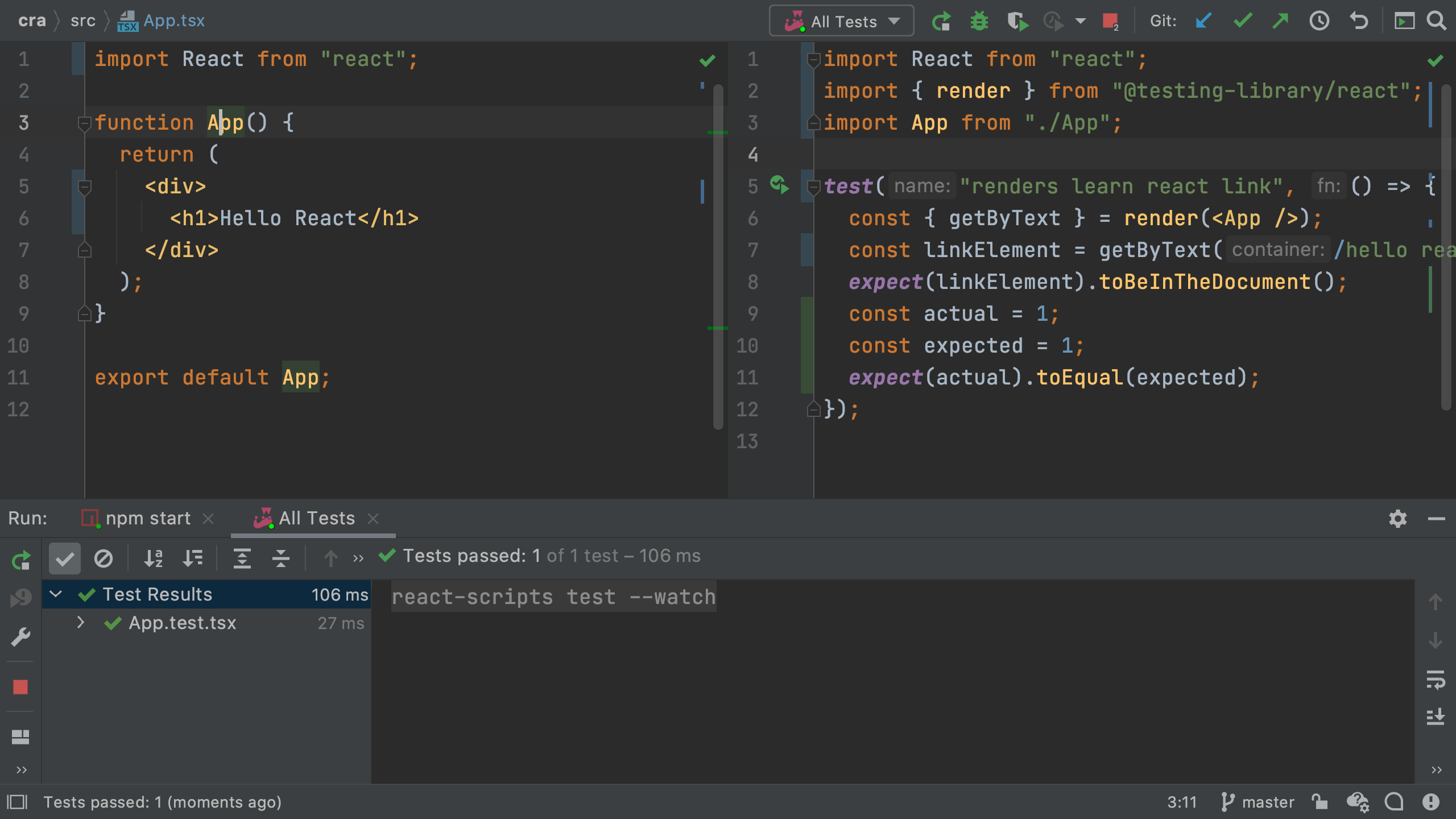The image size is (1456, 819).
Task: Expand App.test.tsx tree node
Action: (x=81, y=623)
